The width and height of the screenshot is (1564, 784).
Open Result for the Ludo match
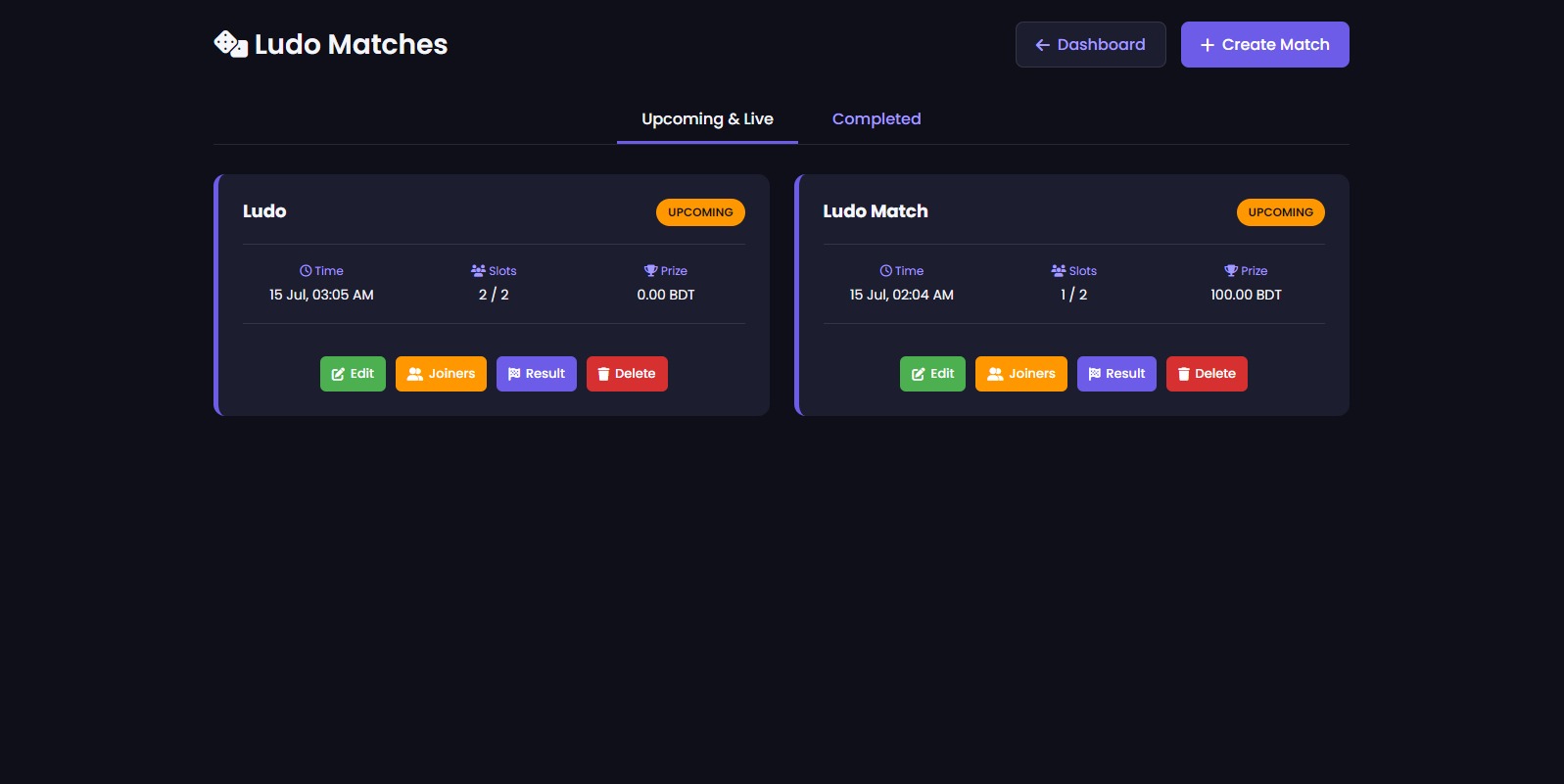537,374
